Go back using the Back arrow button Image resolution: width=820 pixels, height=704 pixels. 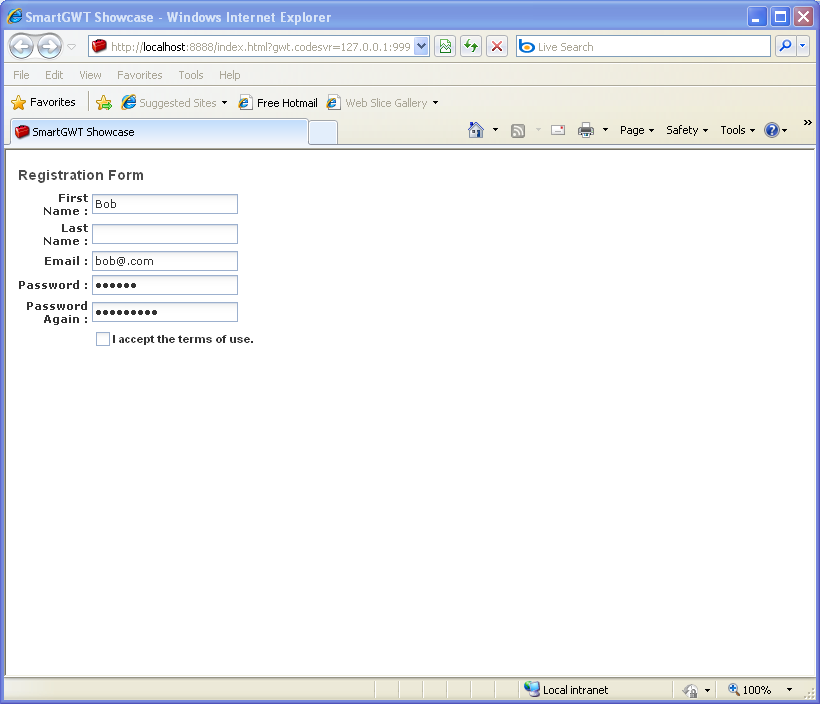pos(21,47)
